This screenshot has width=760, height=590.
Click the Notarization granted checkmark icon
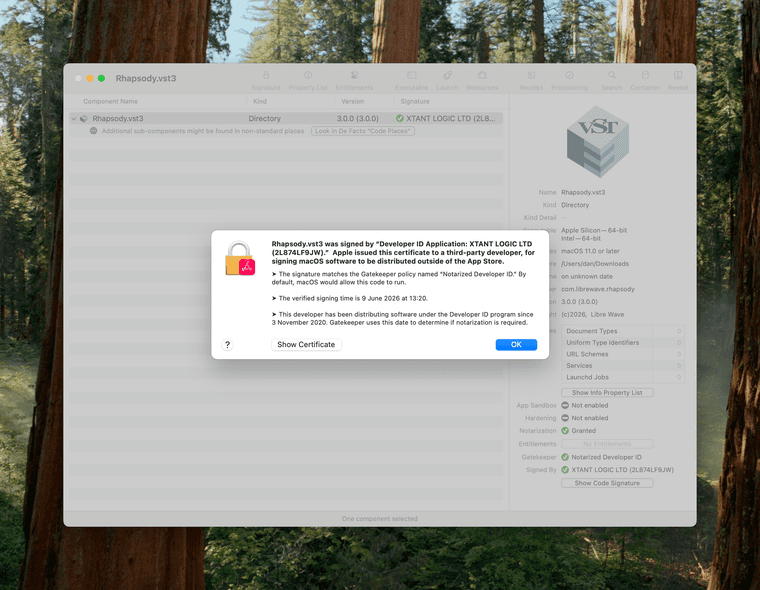click(x=565, y=431)
